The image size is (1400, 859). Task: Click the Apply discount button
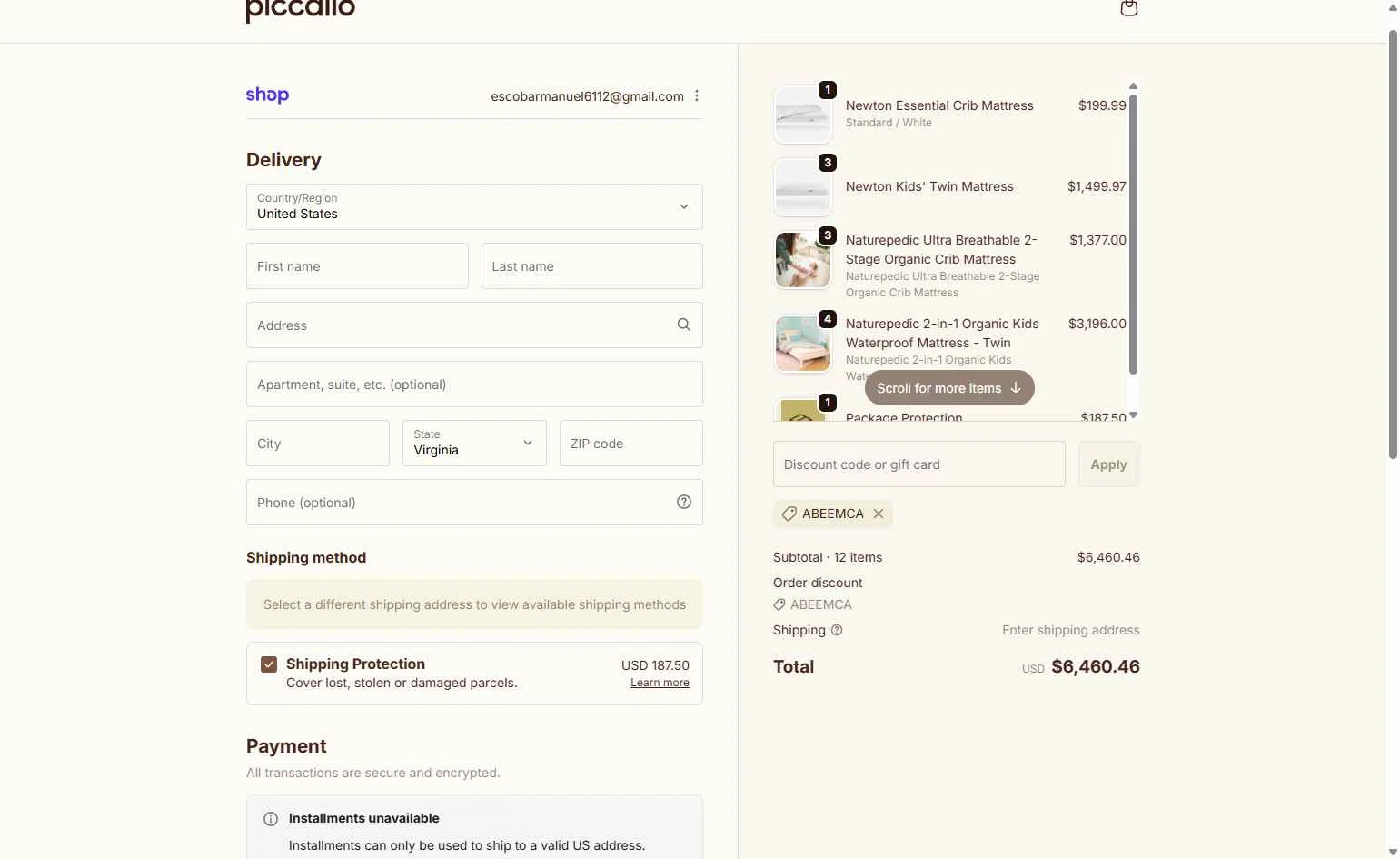(1108, 464)
